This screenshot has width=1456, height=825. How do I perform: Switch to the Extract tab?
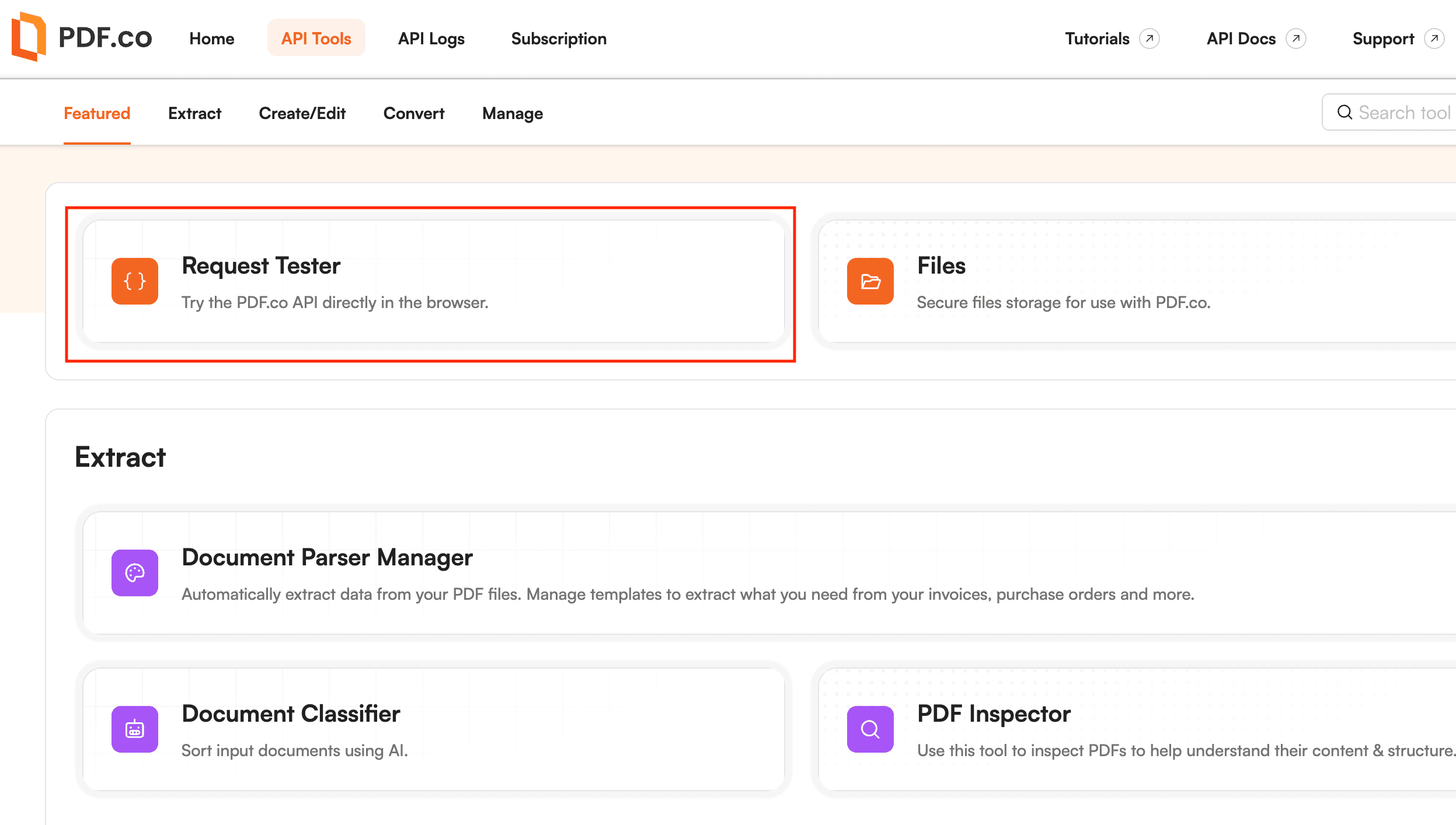194,113
